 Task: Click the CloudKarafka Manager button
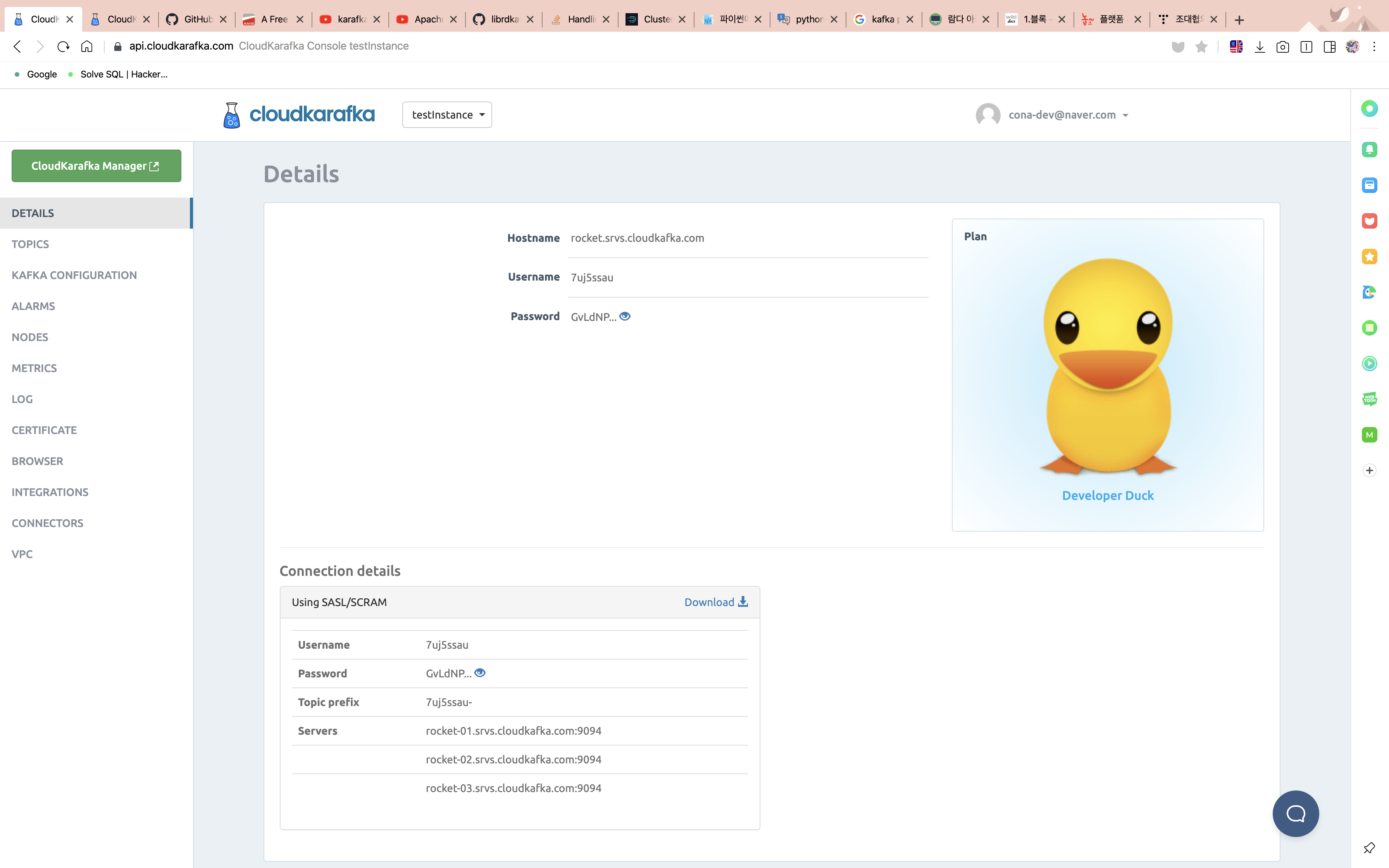pos(96,166)
